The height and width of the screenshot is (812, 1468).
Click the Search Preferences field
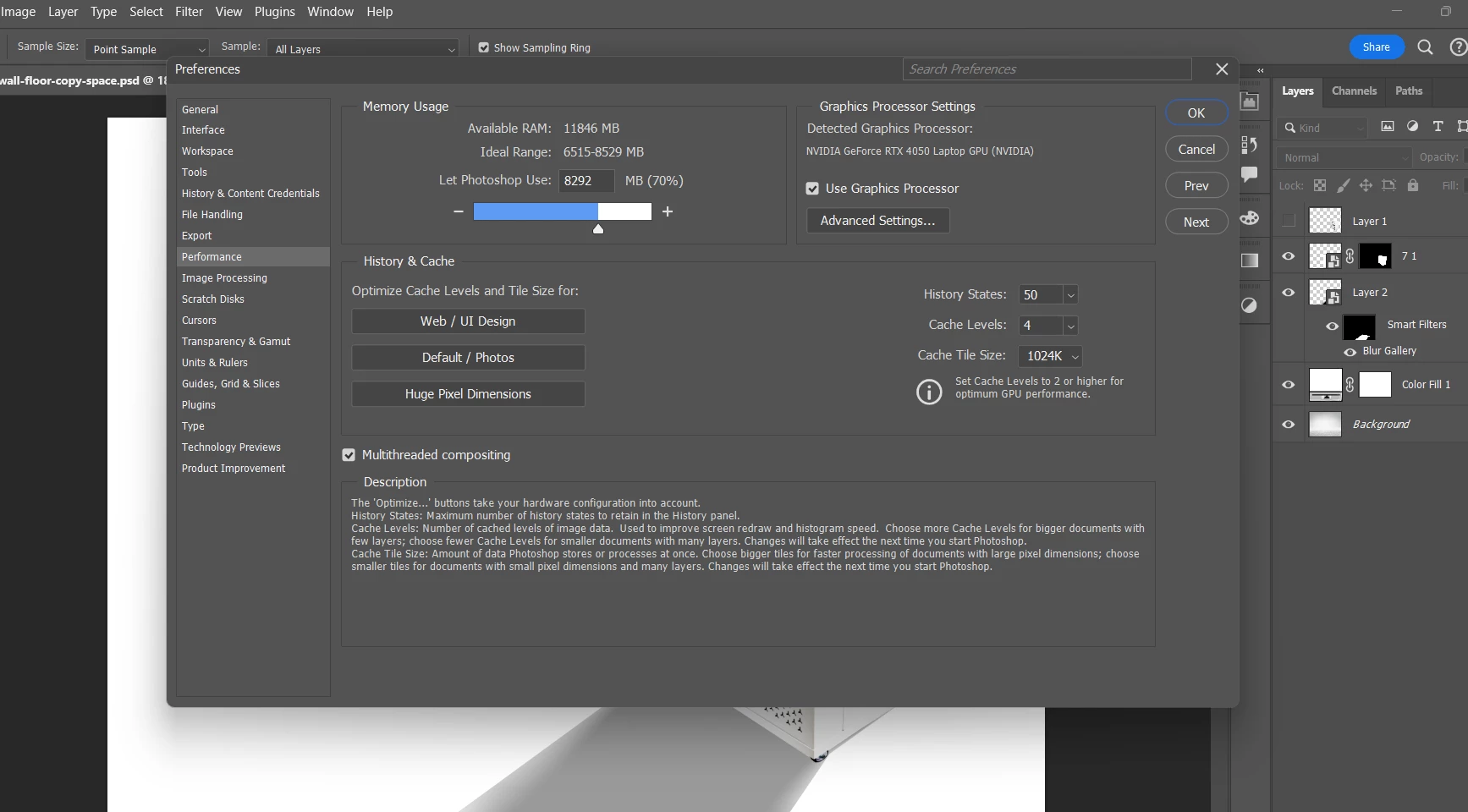click(1047, 69)
